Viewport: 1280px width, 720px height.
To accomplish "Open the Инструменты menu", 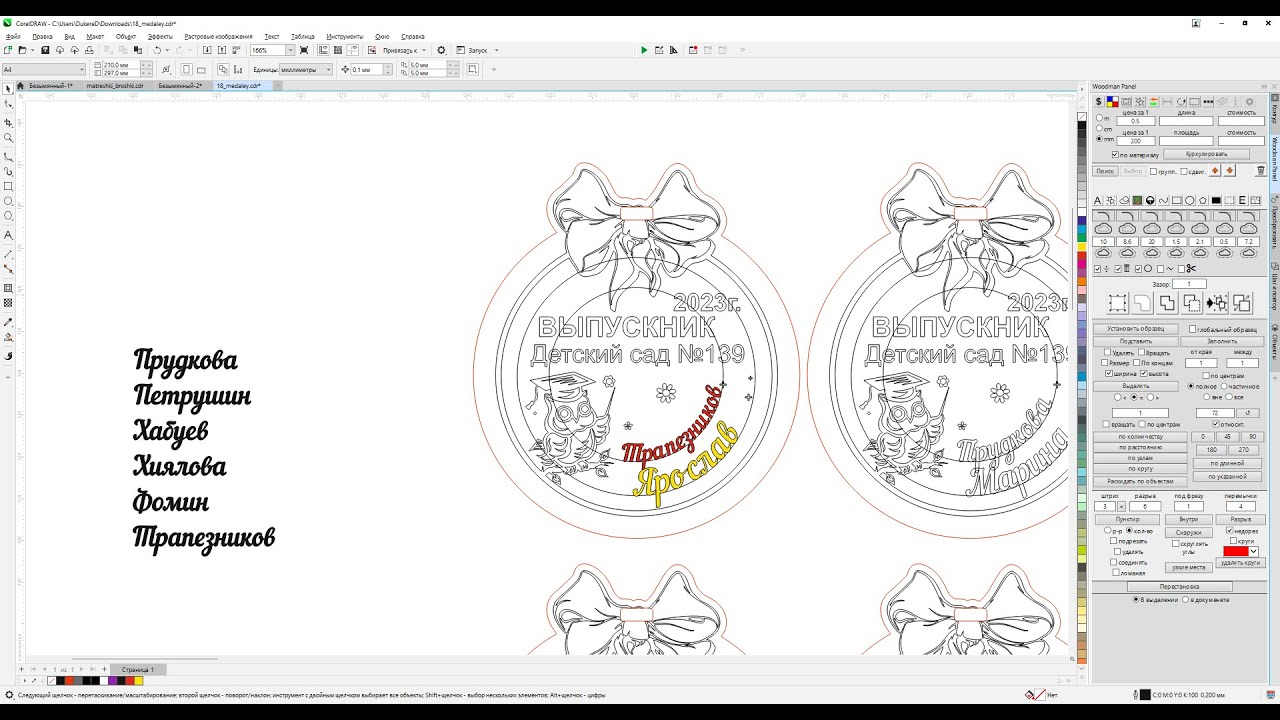I will 344,36.
